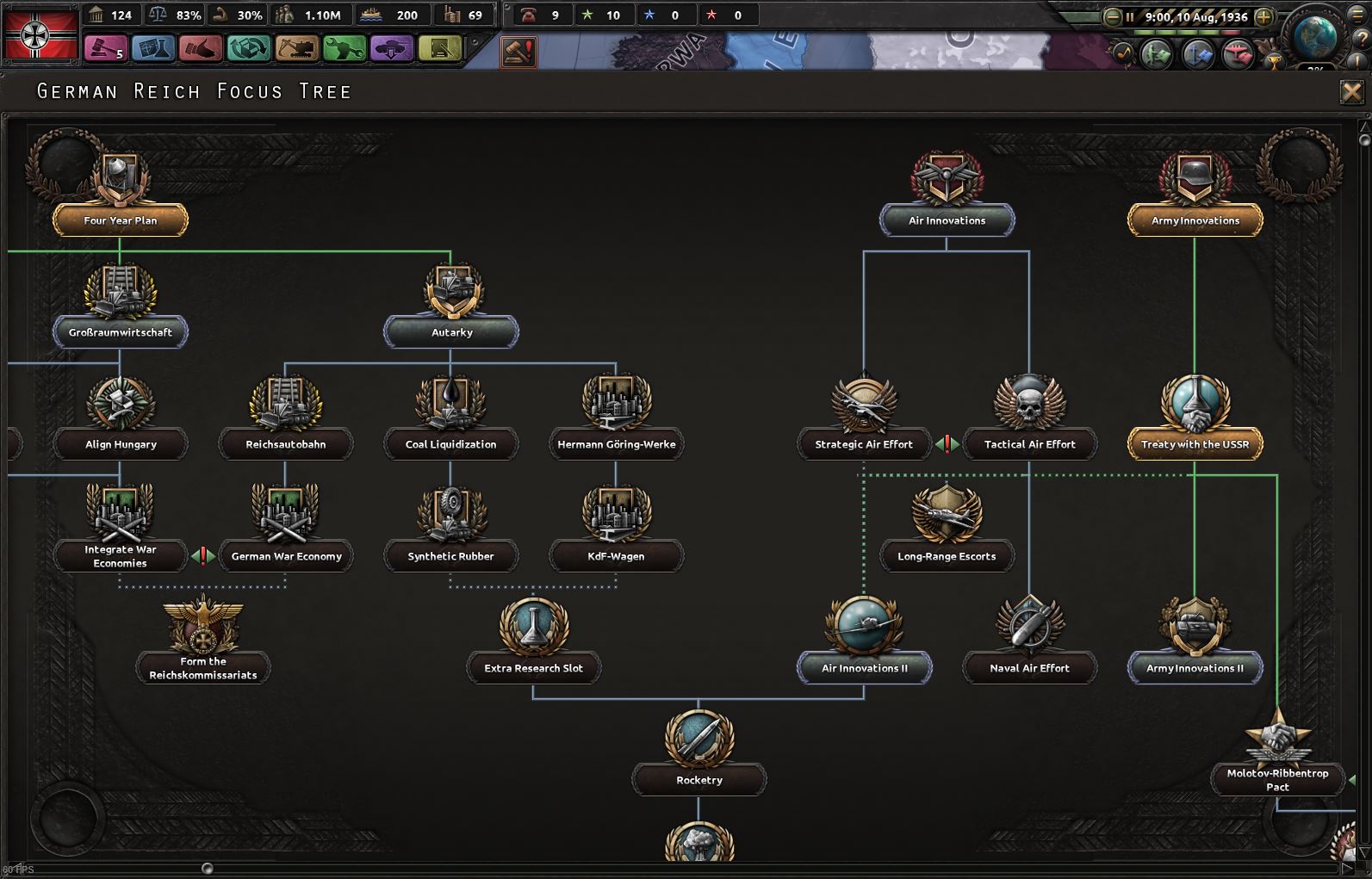Click the manpower 1.10M indicator

click(309, 15)
